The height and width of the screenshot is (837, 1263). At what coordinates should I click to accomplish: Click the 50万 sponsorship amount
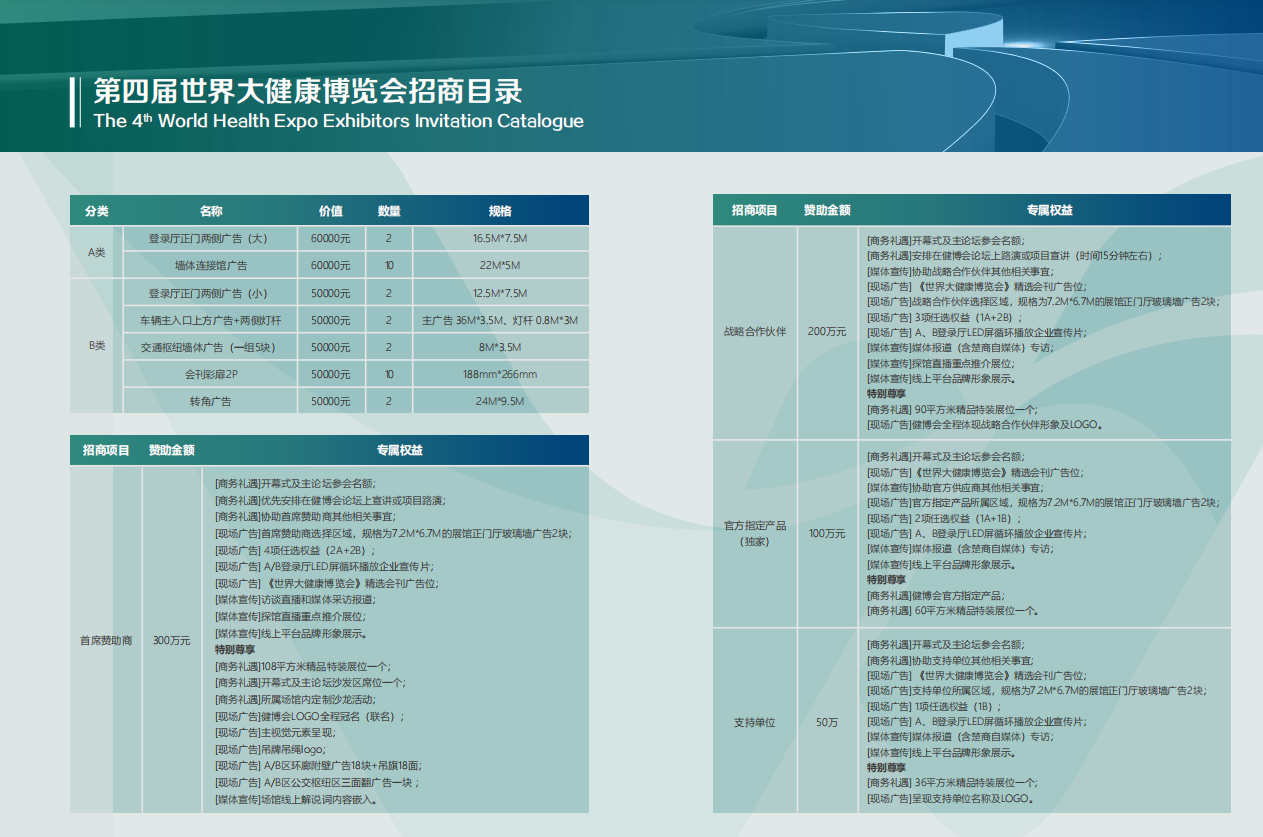[x=827, y=722]
